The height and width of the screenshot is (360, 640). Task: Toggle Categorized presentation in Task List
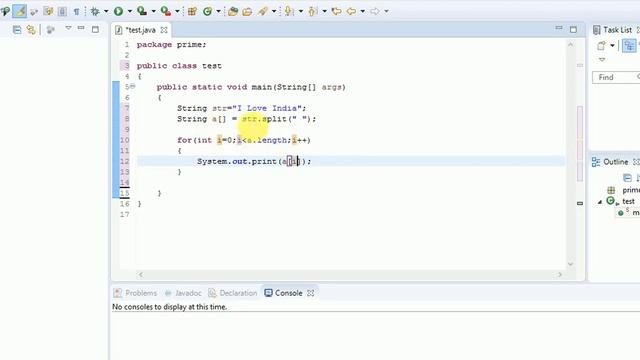[x=629, y=46]
